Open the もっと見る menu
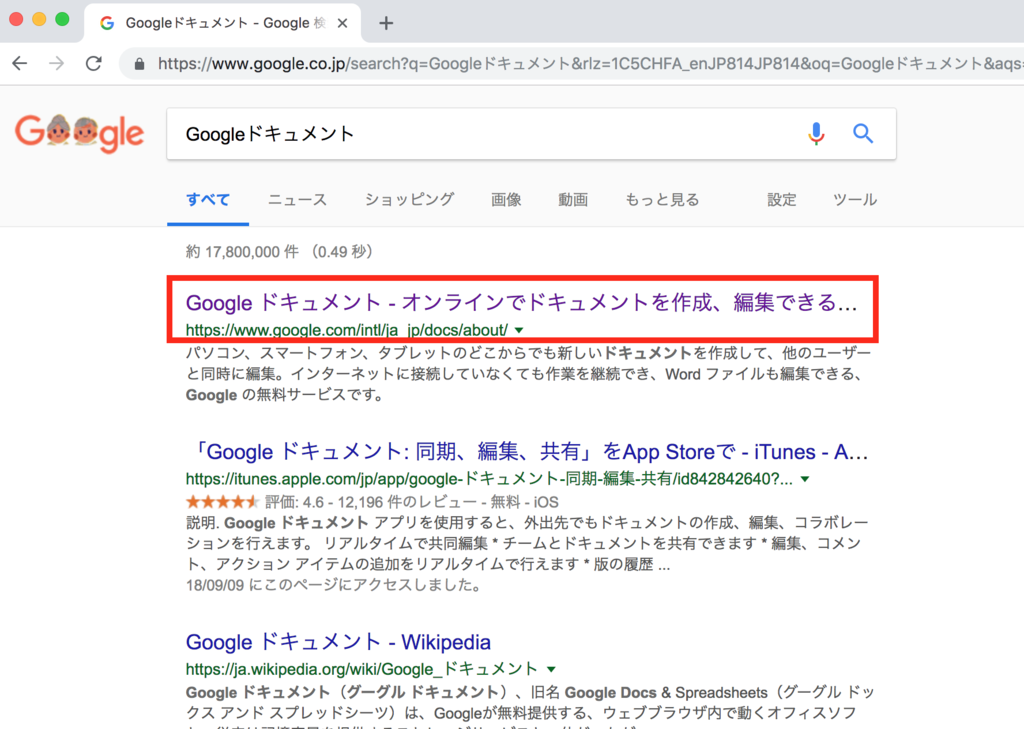The width and height of the screenshot is (1024, 729). click(661, 199)
